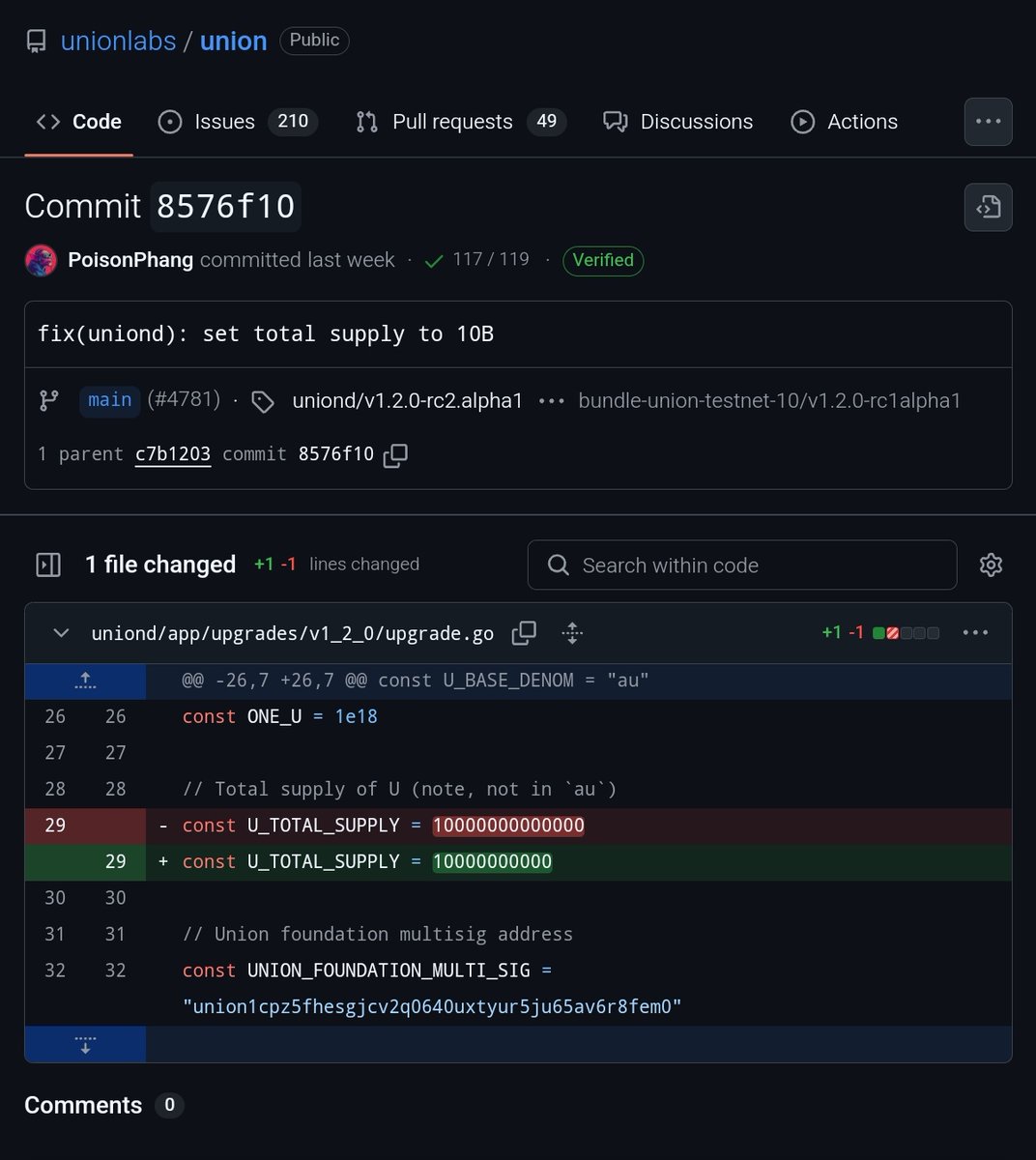
Task: Open parent commit c7b1203
Action: 173,454
